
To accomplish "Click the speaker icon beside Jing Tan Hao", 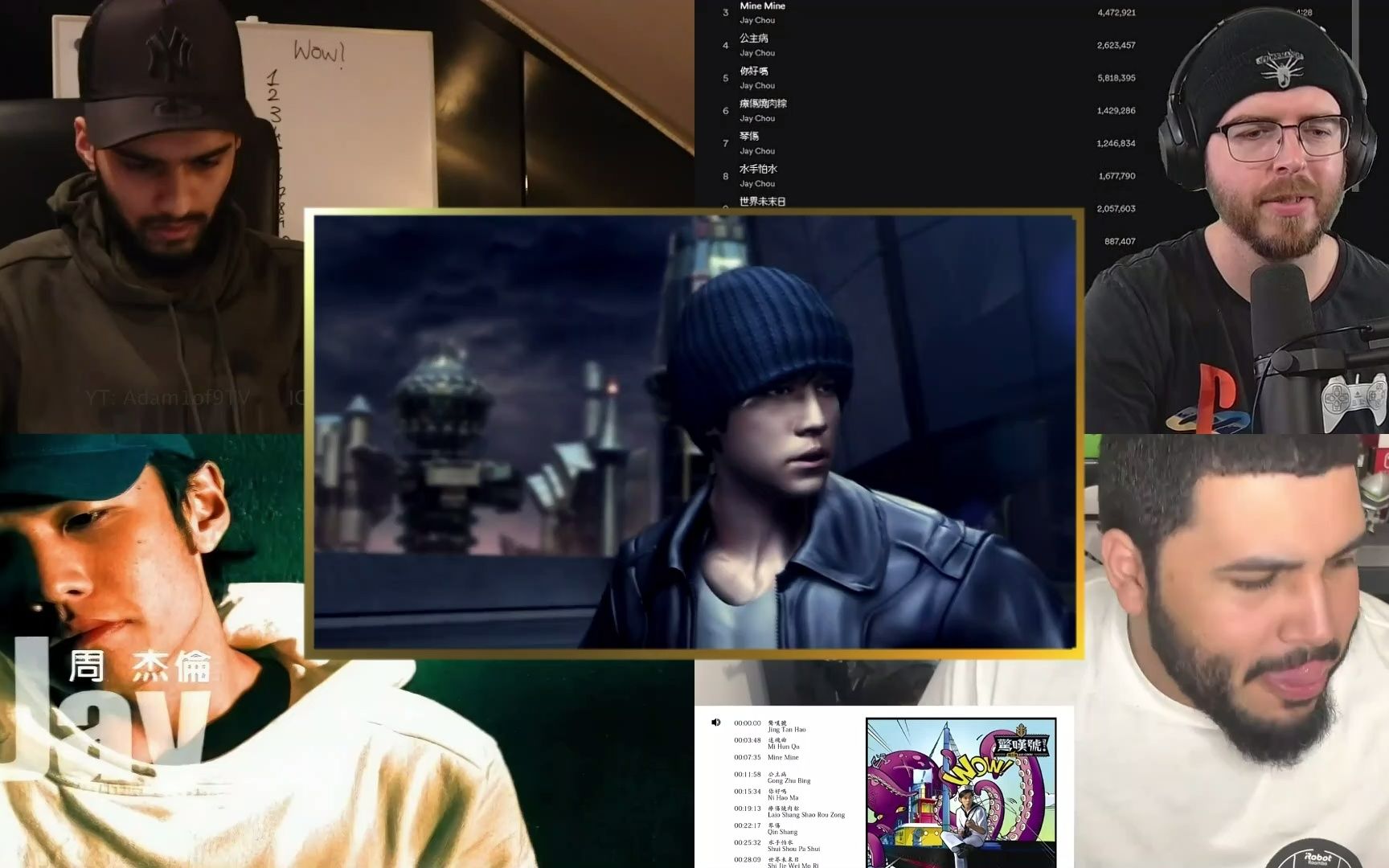I will [715, 723].
